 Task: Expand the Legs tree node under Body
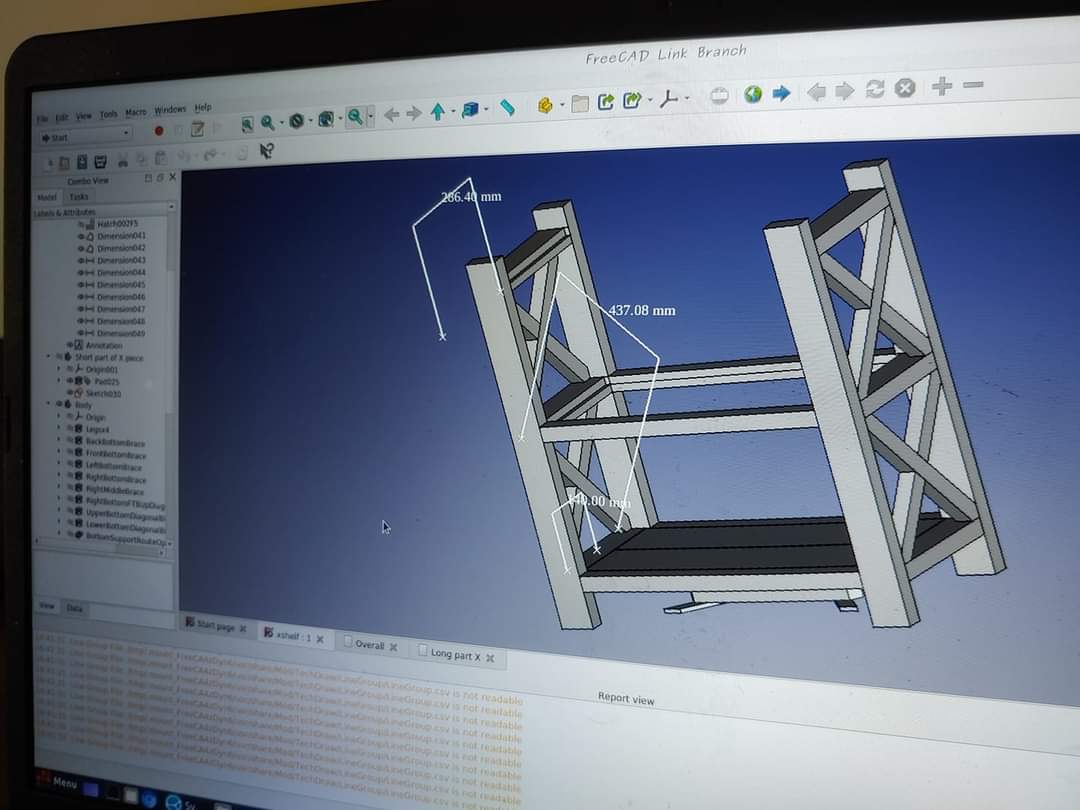(58, 429)
